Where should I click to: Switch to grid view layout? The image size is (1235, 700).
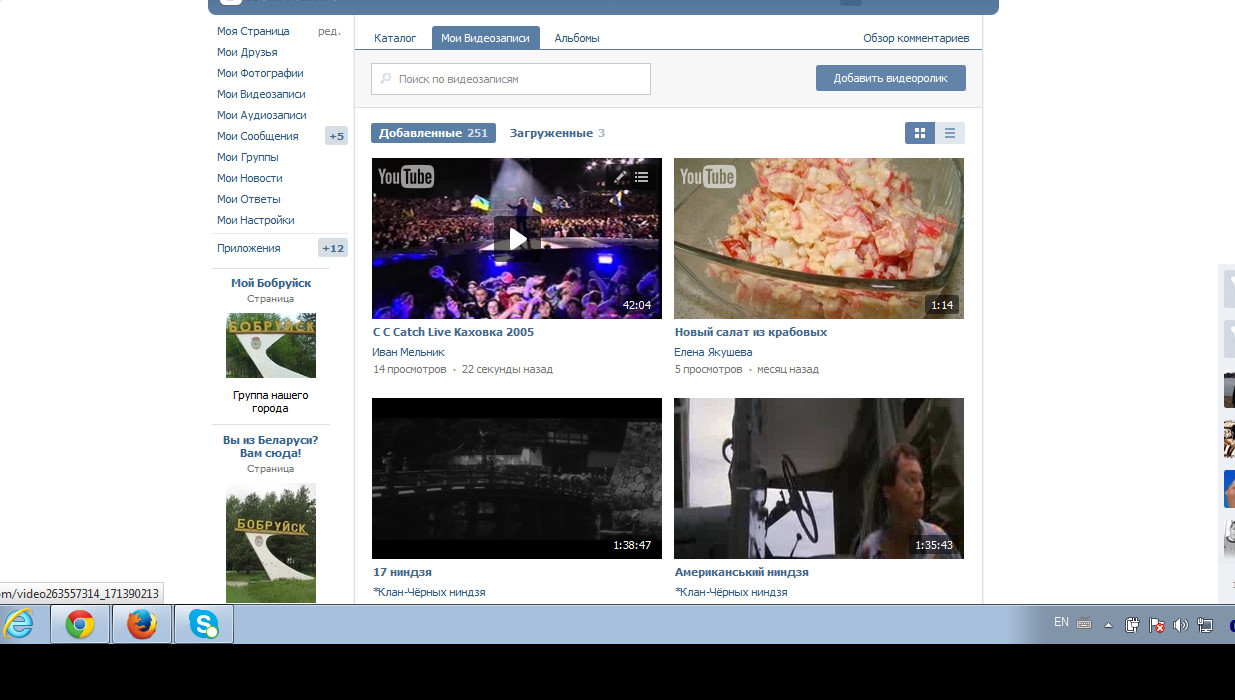920,133
